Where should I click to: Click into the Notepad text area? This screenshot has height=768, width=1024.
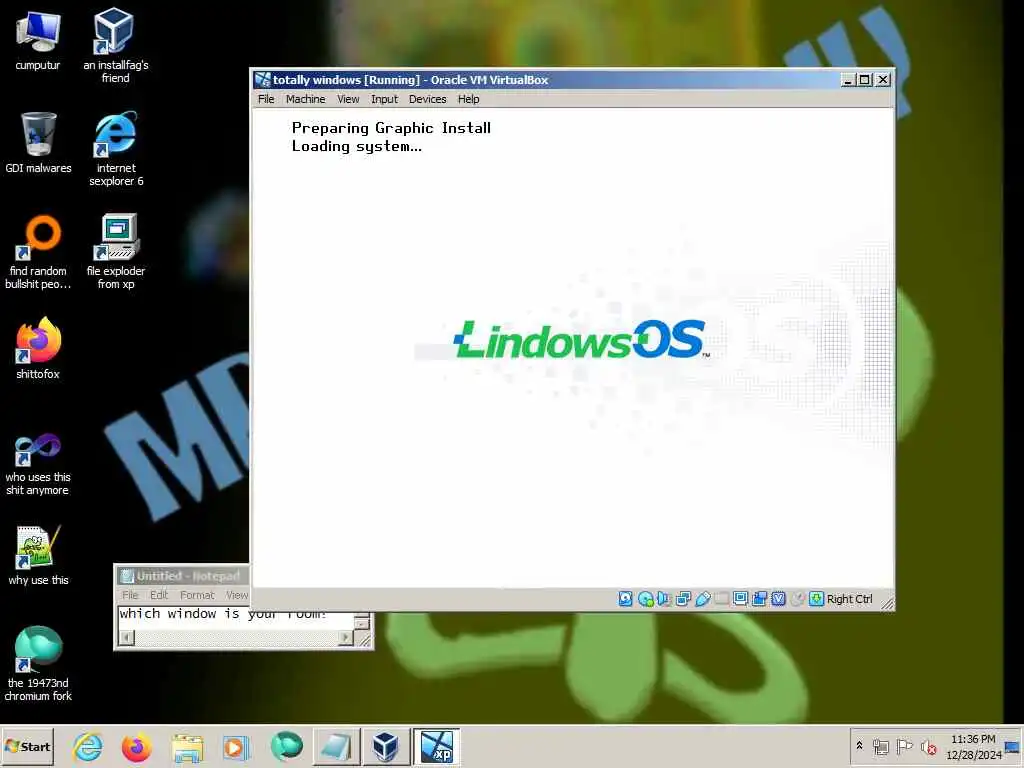(x=235, y=618)
